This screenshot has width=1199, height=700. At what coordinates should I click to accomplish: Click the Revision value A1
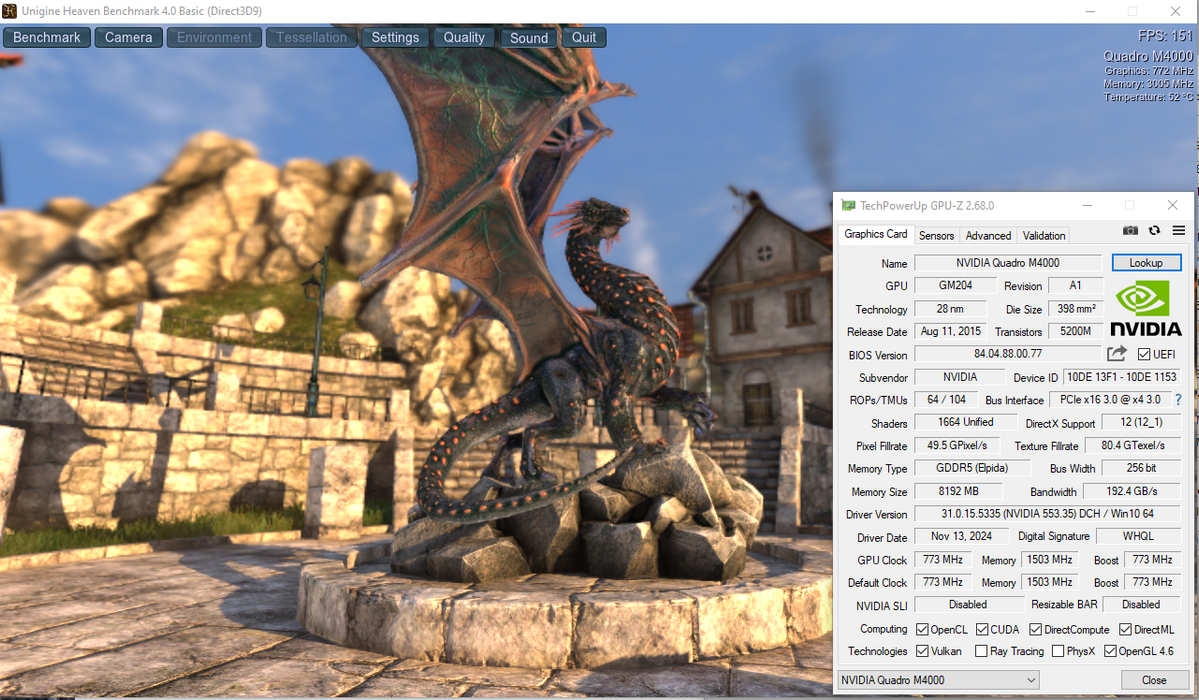tap(1075, 285)
